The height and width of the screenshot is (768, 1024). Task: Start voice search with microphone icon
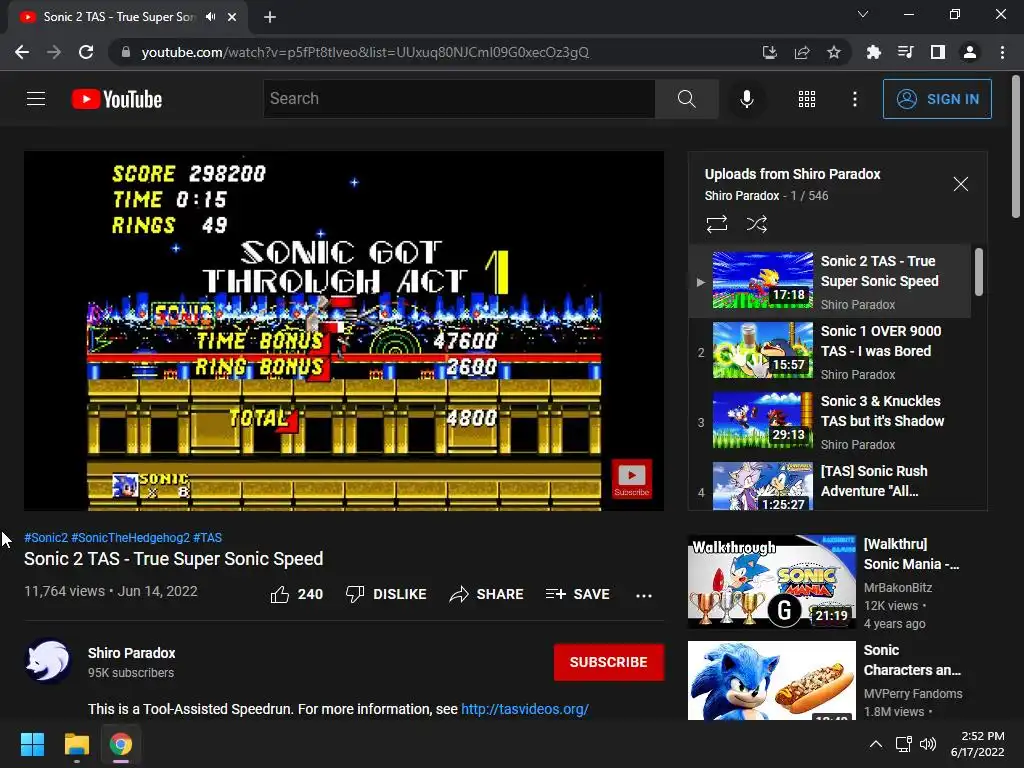click(746, 99)
